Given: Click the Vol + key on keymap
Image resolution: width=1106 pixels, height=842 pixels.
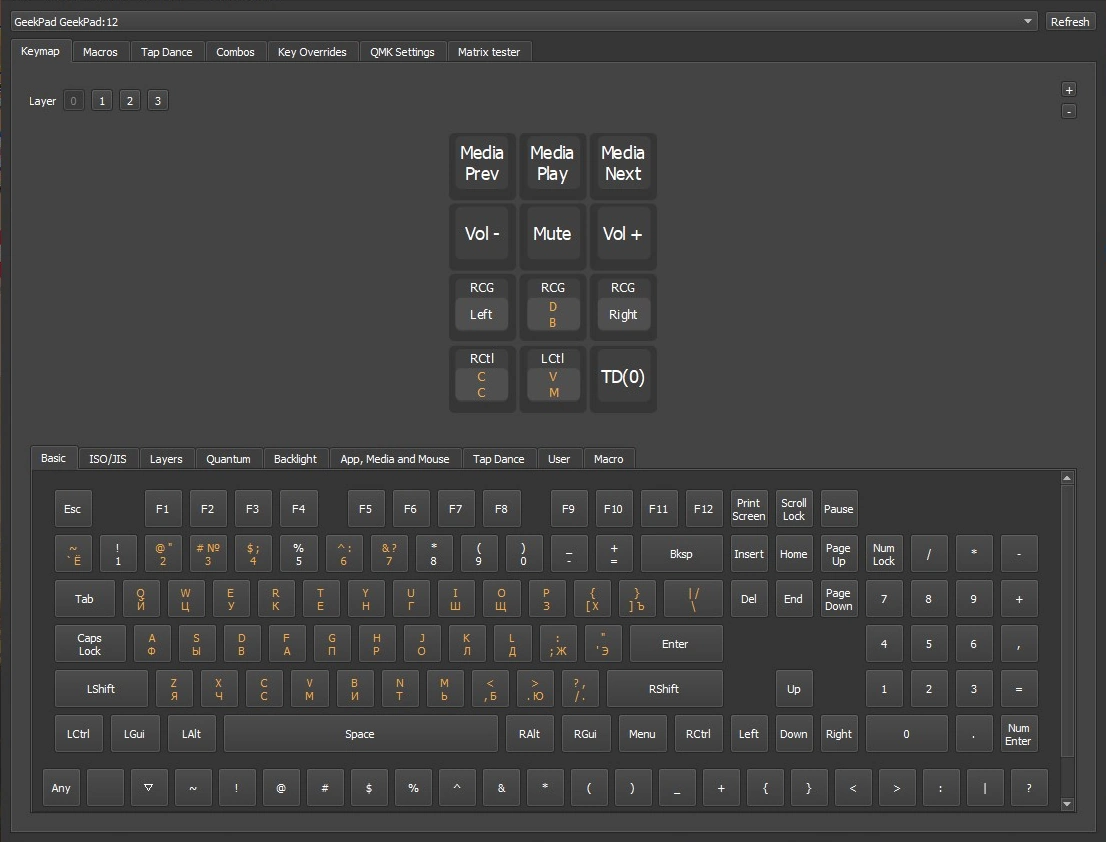Looking at the screenshot, I should click(622, 234).
